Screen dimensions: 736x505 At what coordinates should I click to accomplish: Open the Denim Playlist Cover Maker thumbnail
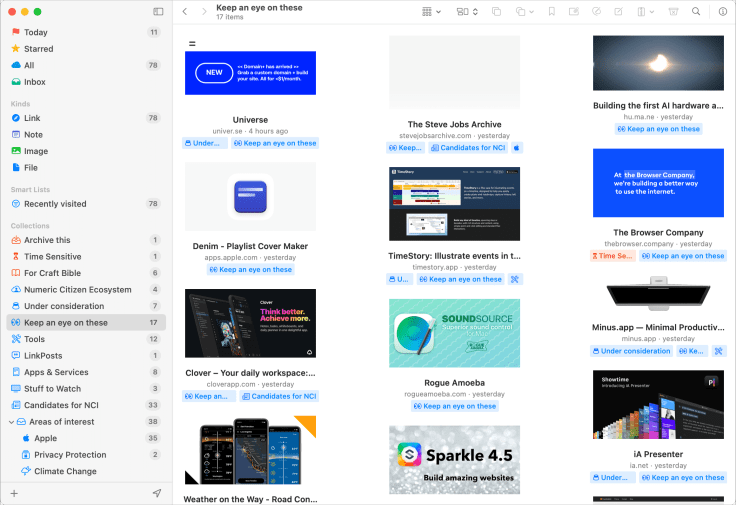pos(250,196)
